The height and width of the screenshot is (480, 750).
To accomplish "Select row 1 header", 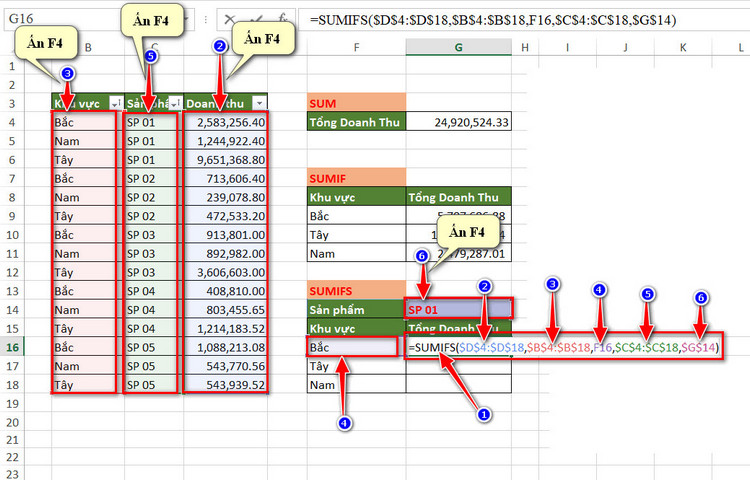I will (x=12, y=66).
